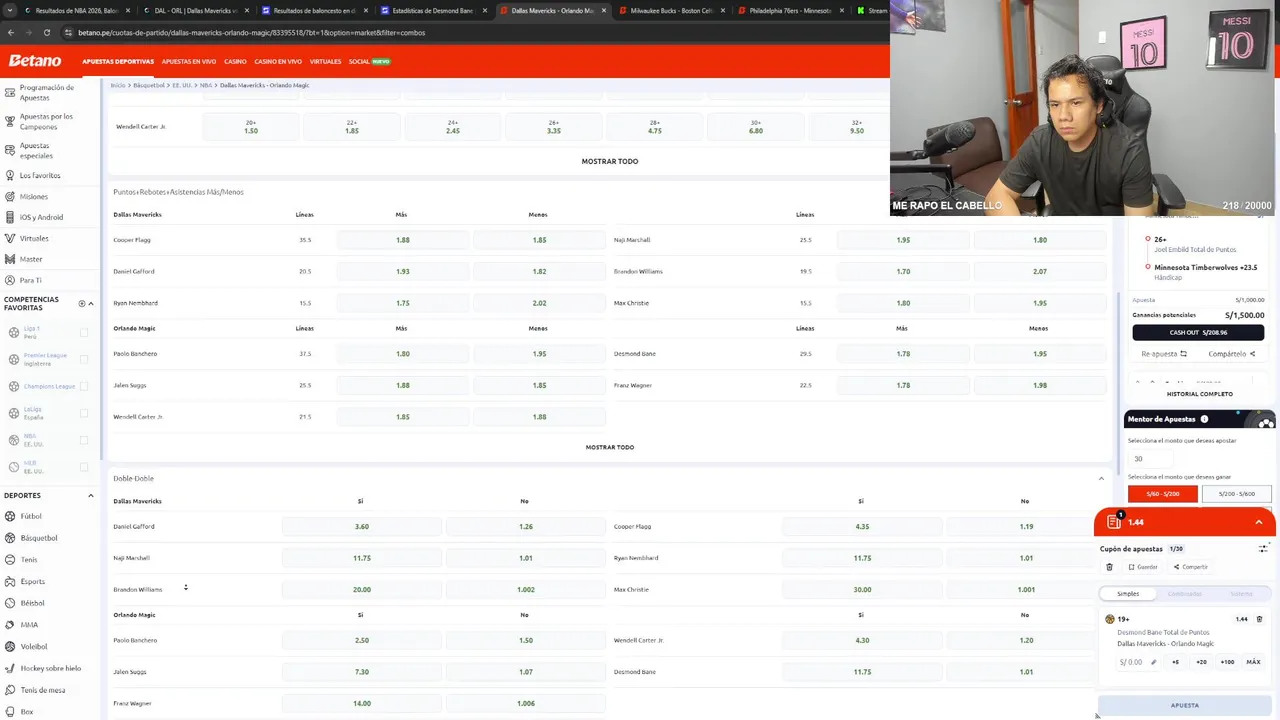Select Esports gamepad icon

pos(10,581)
